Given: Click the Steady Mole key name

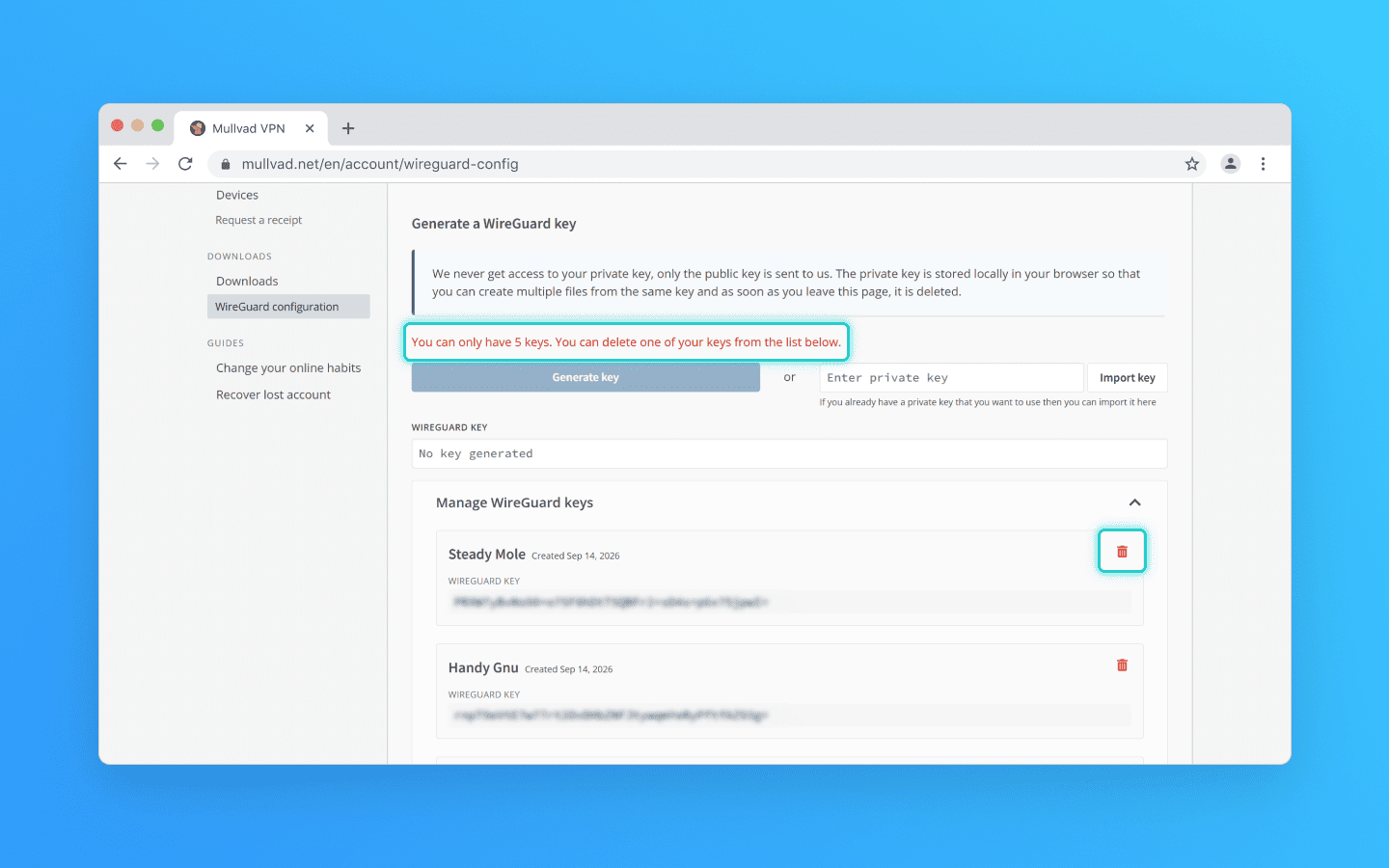Looking at the screenshot, I should click(487, 555).
